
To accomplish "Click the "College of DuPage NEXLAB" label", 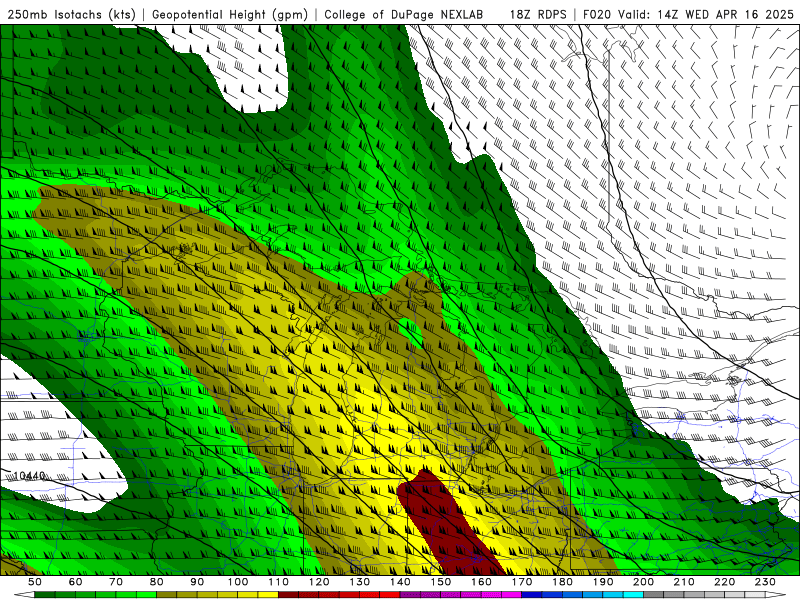I will [404, 14].
